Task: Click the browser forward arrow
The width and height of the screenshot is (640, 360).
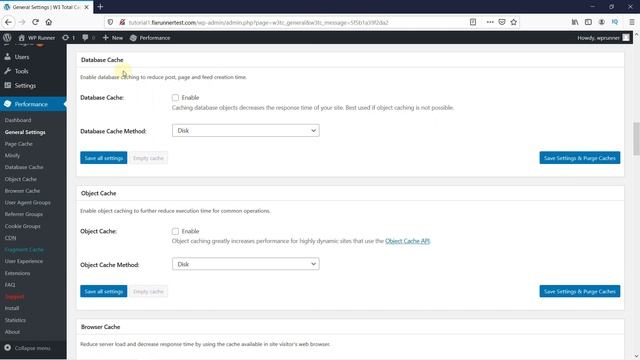Action: (22, 22)
